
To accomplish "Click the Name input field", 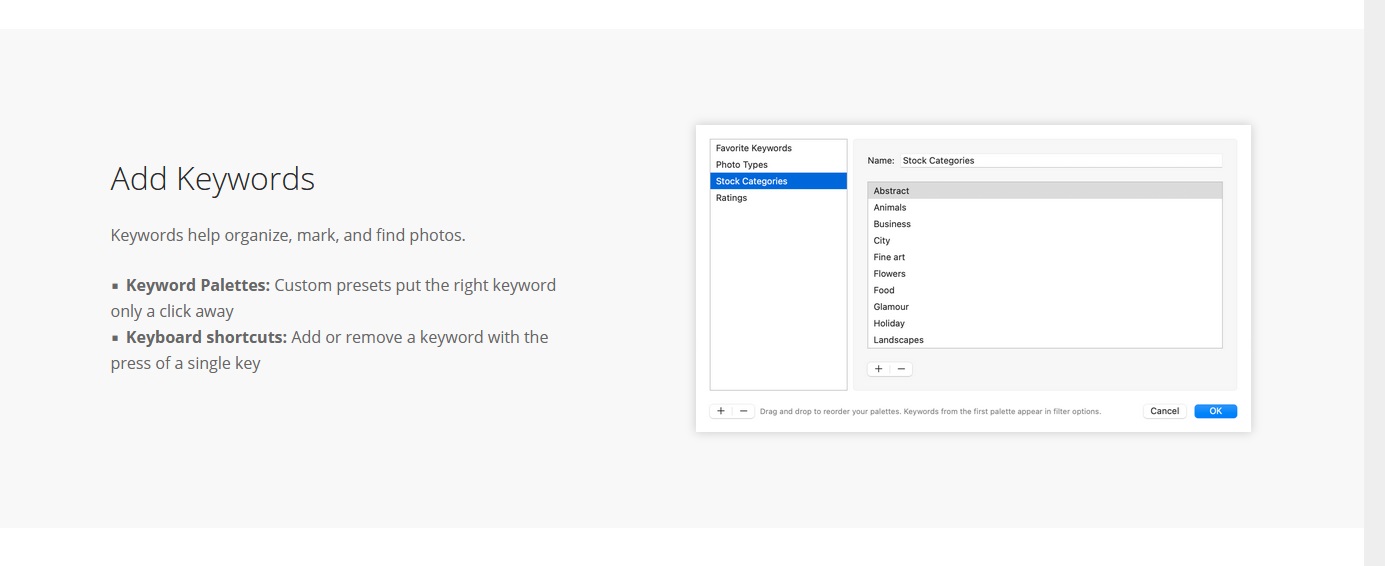I will (1059, 160).
